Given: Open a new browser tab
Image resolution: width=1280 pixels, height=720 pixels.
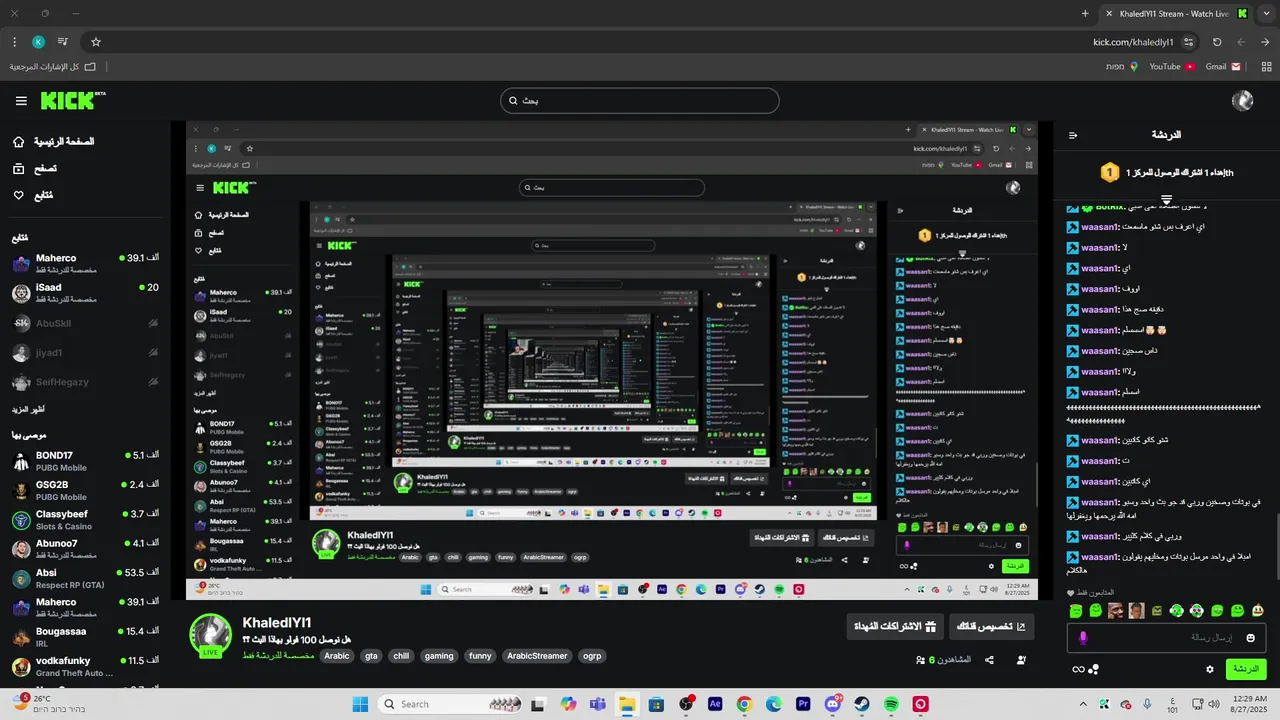Looking at the screenshot, I should (1085, 14).
